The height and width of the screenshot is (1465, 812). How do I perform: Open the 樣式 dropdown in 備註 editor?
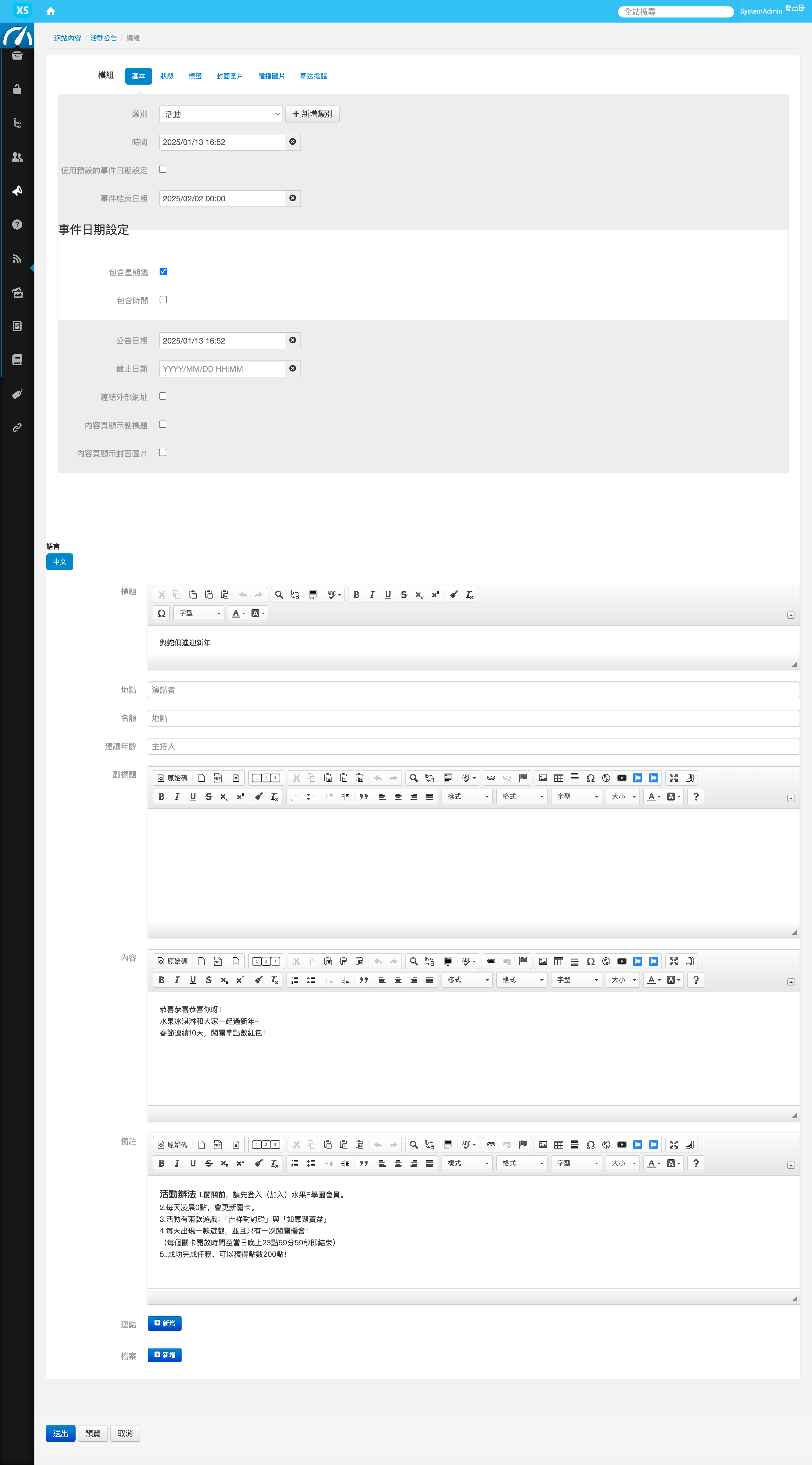pyautogui.click(x=467, y=1163)
